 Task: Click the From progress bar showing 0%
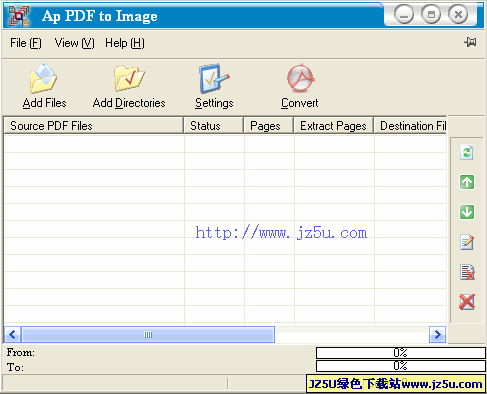[400, 353]
